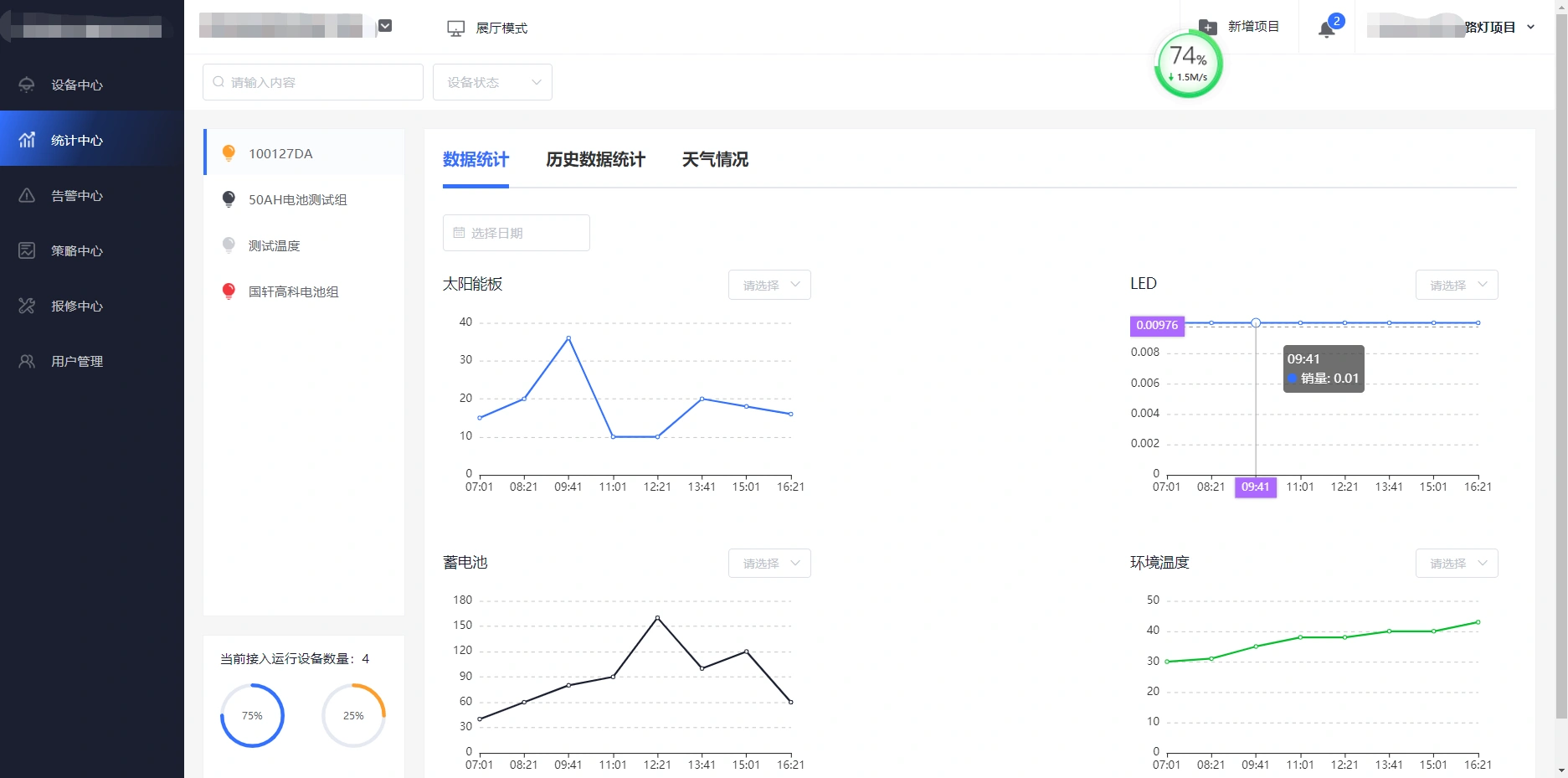Click the 太阳能板 chart title
1568x778 pixels.
pyautogui.click(x=472, y=284)
